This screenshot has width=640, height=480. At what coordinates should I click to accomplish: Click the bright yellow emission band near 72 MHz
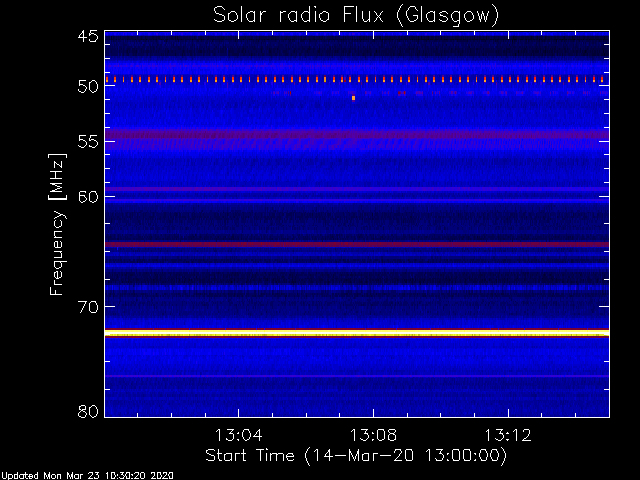pos(357,333)
